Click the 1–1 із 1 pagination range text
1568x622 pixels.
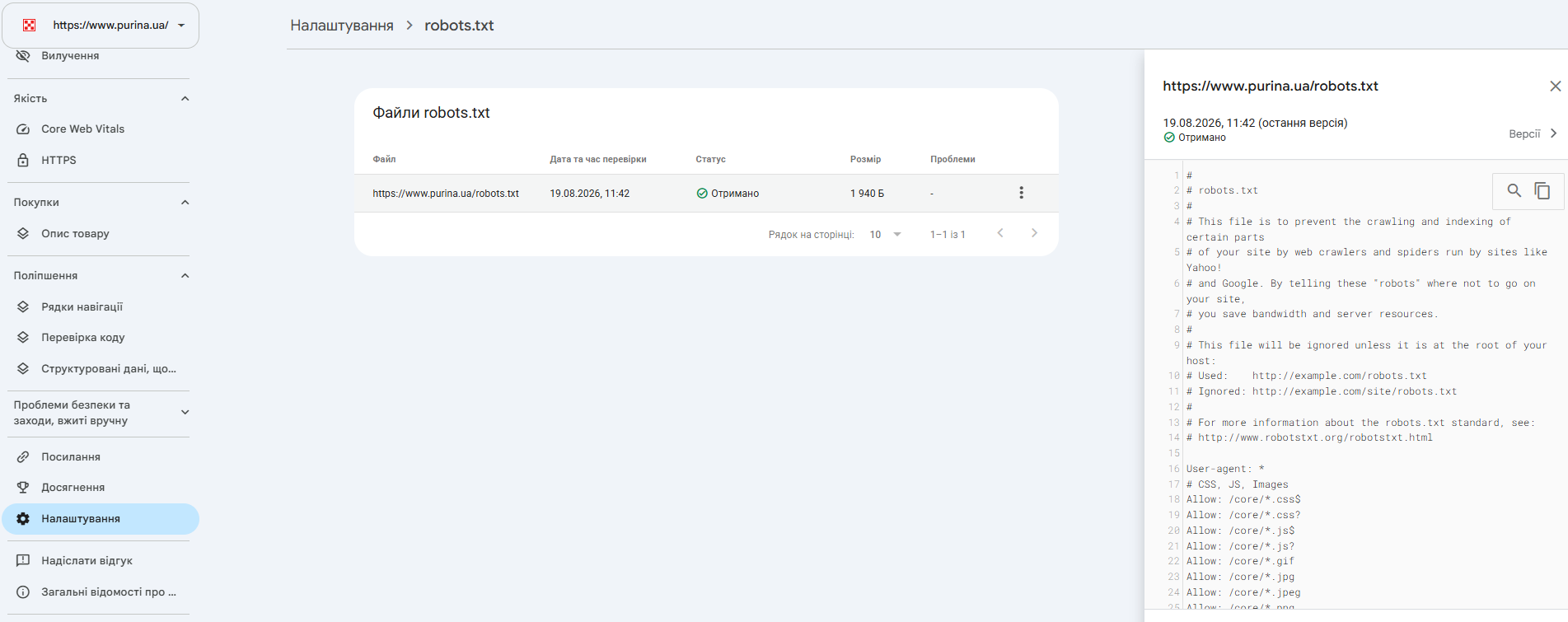point(948,235)
